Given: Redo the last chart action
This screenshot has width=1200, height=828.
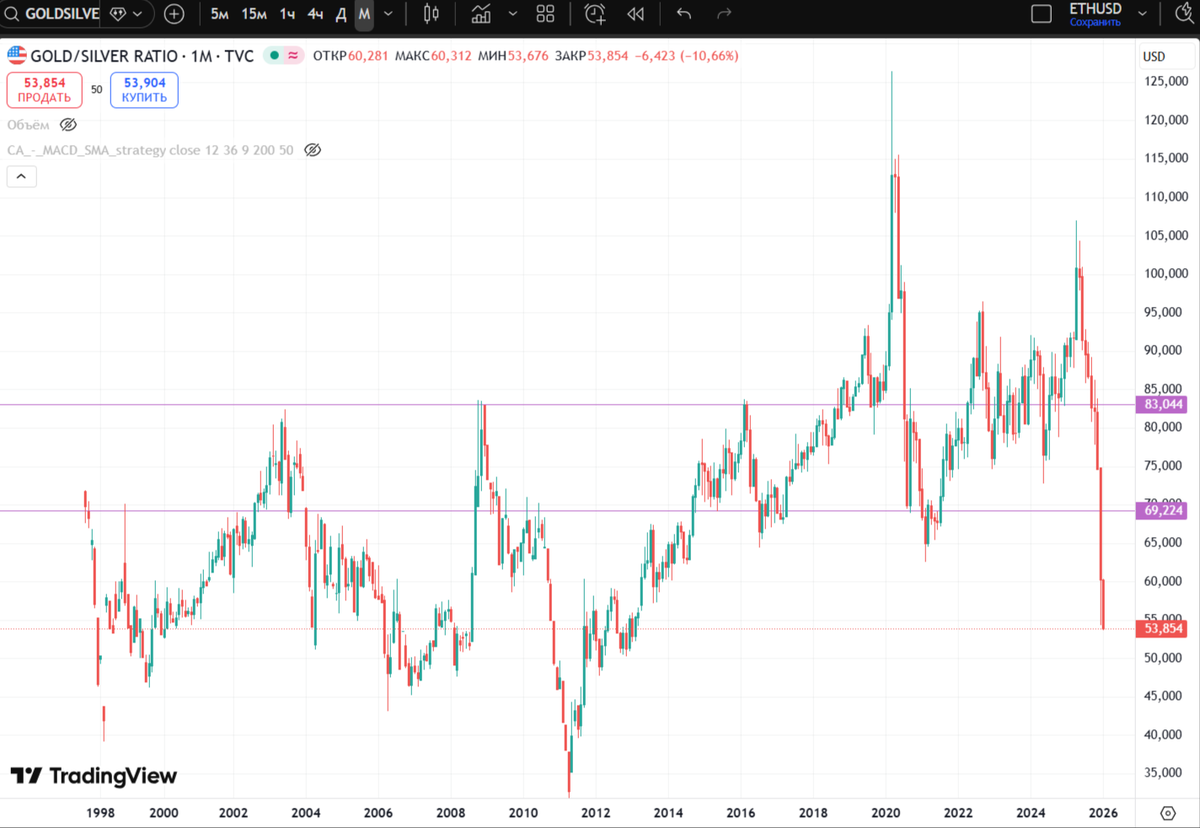Looking at the screenshot, I should pos(725,14).
